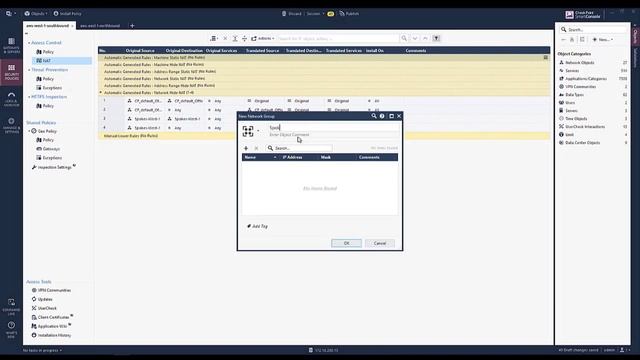640x360 pixels.
Task: Click Add Tag in the dialog
Action: click(x=258, y=226)
